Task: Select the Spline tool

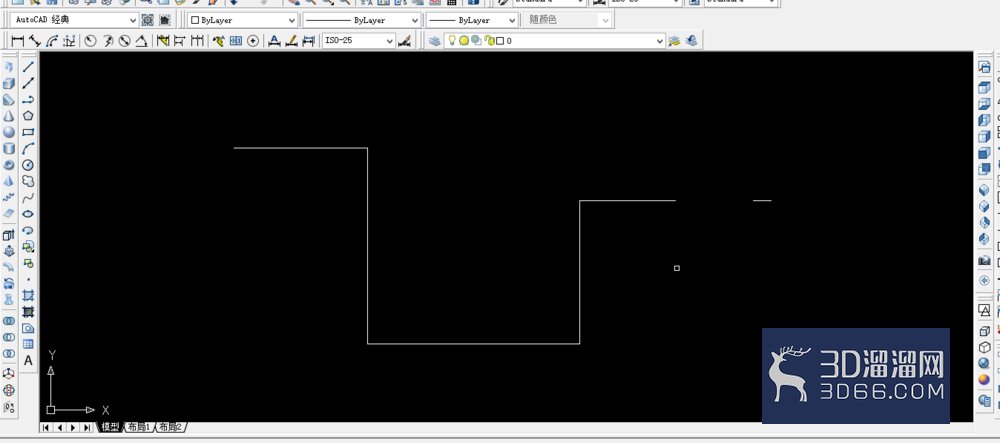Action: [x=28, y=198]
